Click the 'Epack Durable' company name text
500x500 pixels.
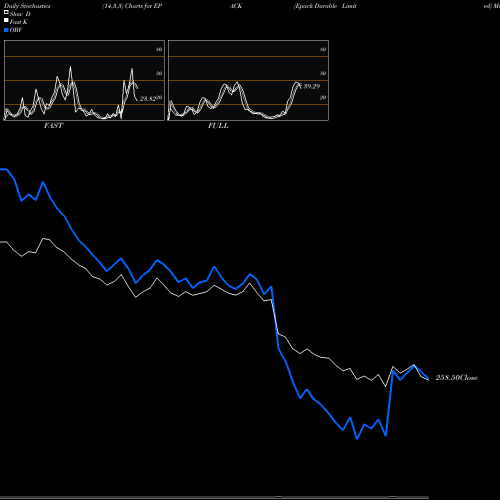coord(316,6)
